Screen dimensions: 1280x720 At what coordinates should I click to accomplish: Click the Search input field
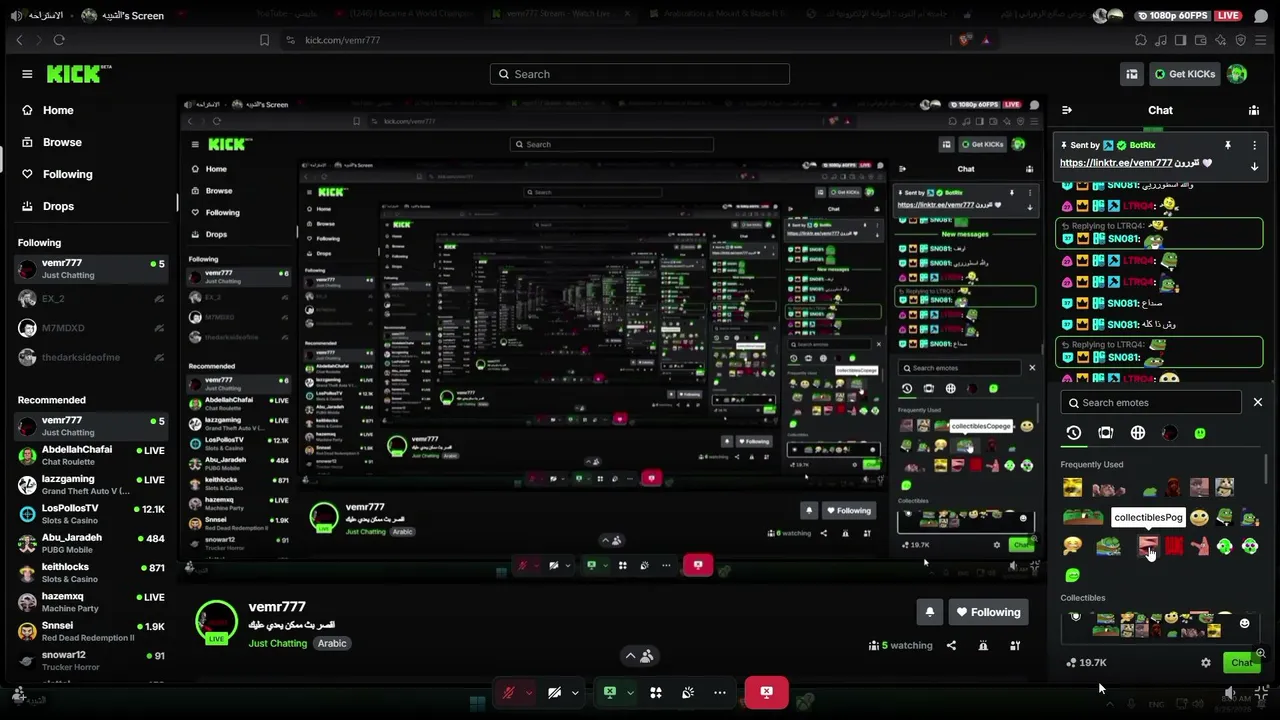click(640, 74)
